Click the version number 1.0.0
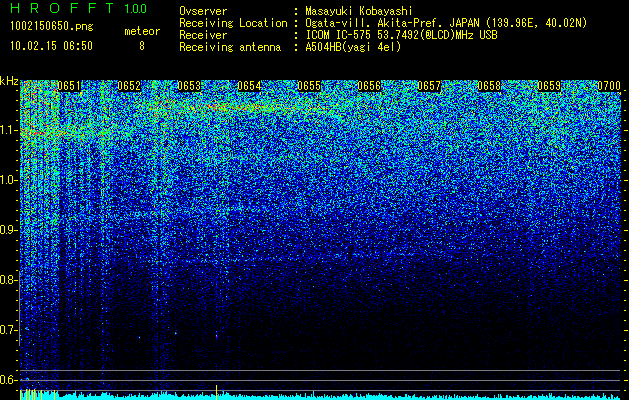Screen dimensions: 629x400 pyautogui.click(x=135, y=9)
